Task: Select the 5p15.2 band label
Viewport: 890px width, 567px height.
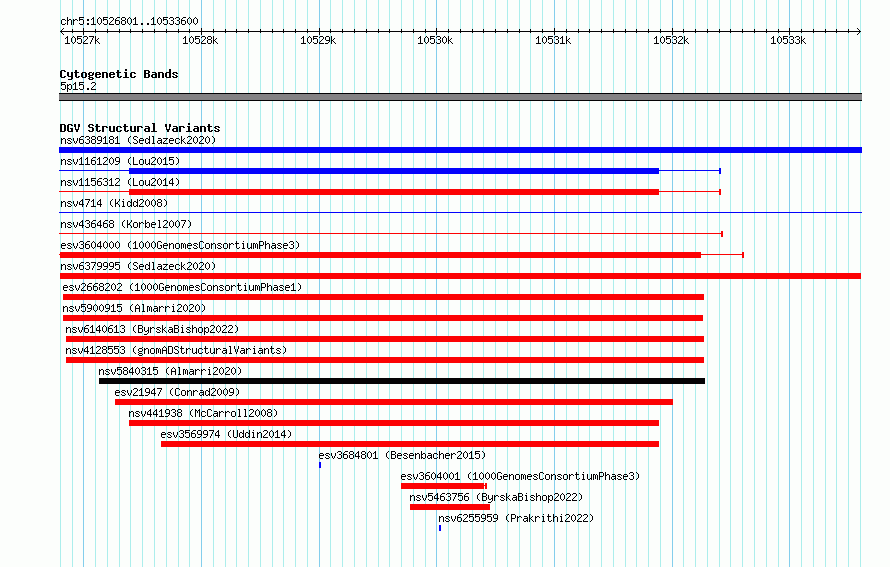Action: pyautogui.click(x=78, y=86)
